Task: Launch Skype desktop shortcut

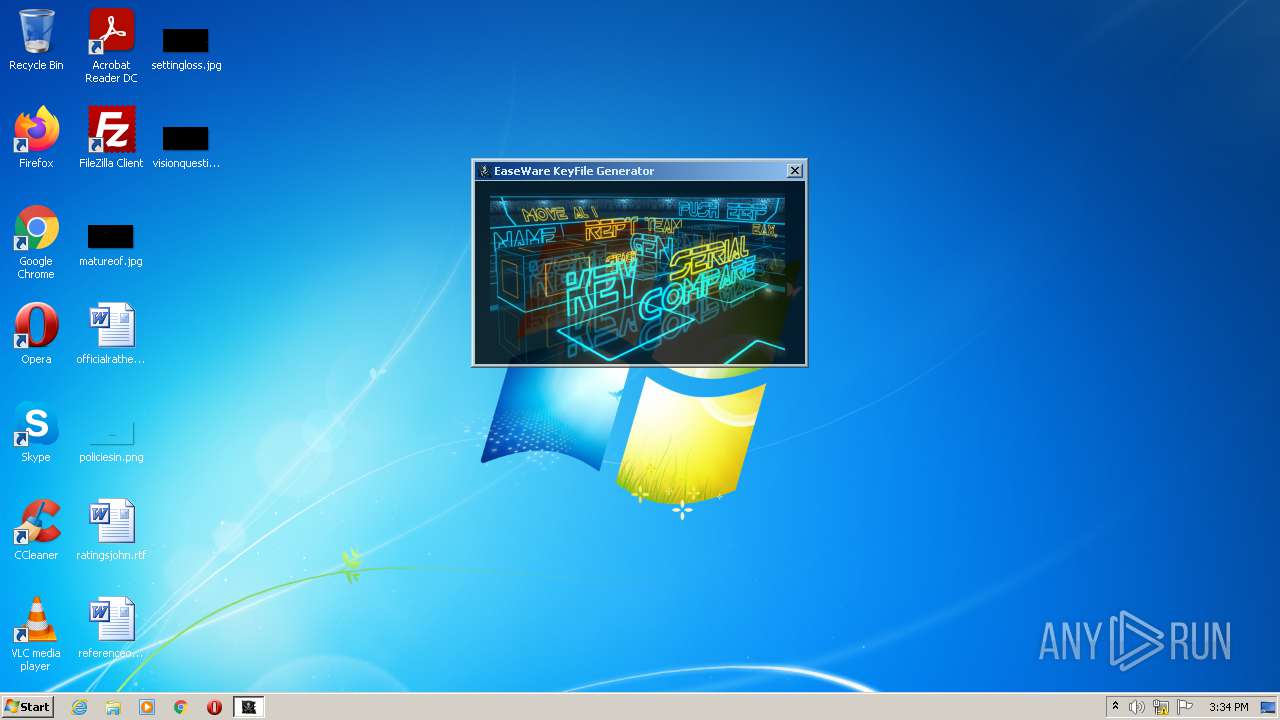Action: pyautogui.click(x=36, y=432)
